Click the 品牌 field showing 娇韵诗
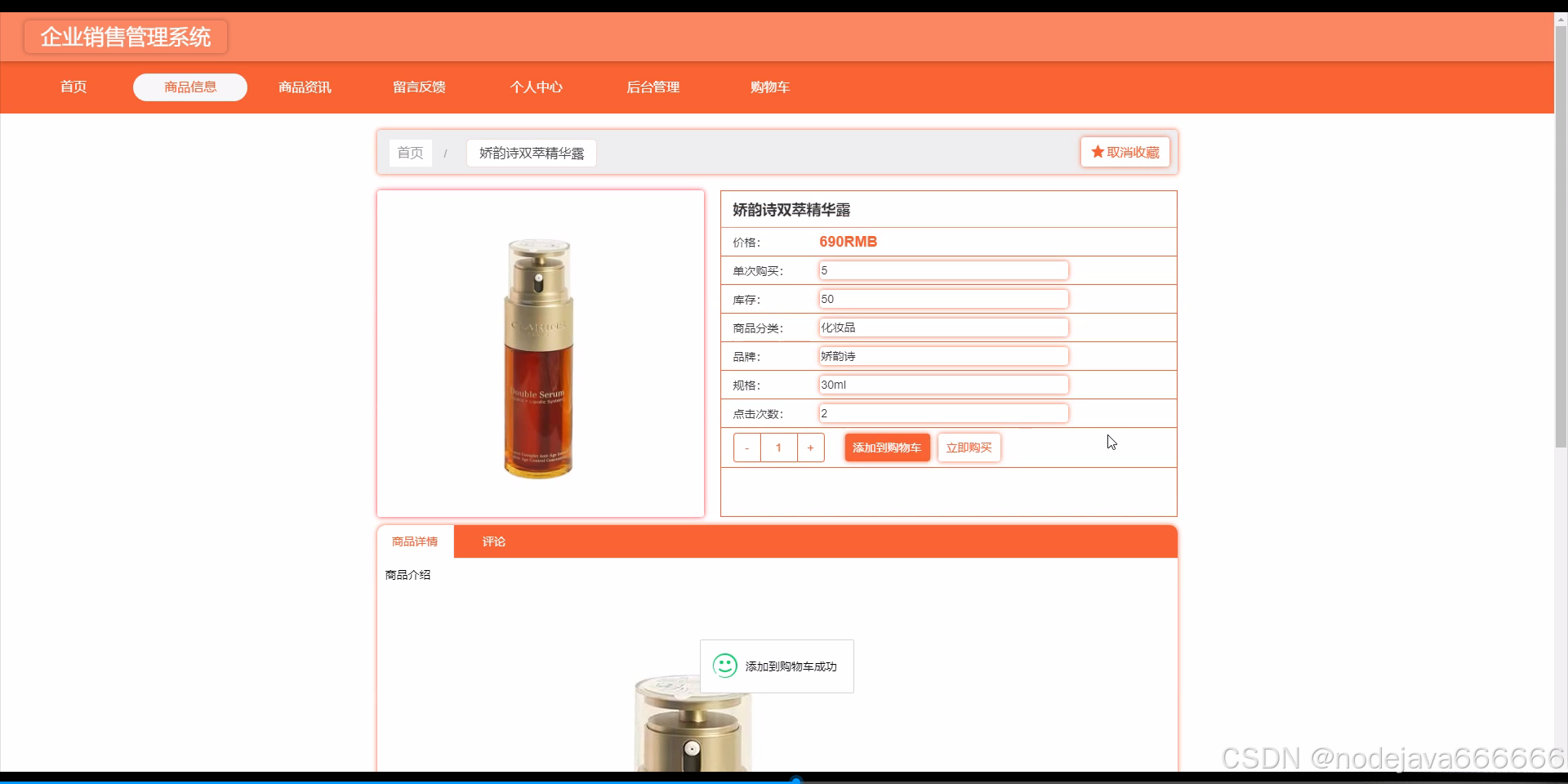 click(943, 356)
